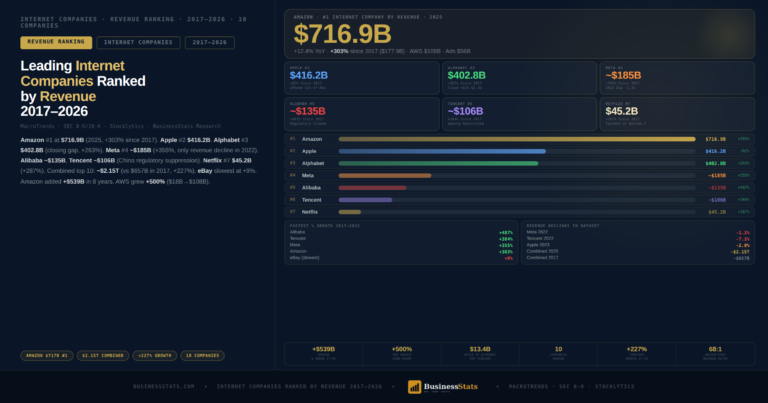Open the Meta #4 ~$185B card

pyautogui.click(x=677, y=78)
